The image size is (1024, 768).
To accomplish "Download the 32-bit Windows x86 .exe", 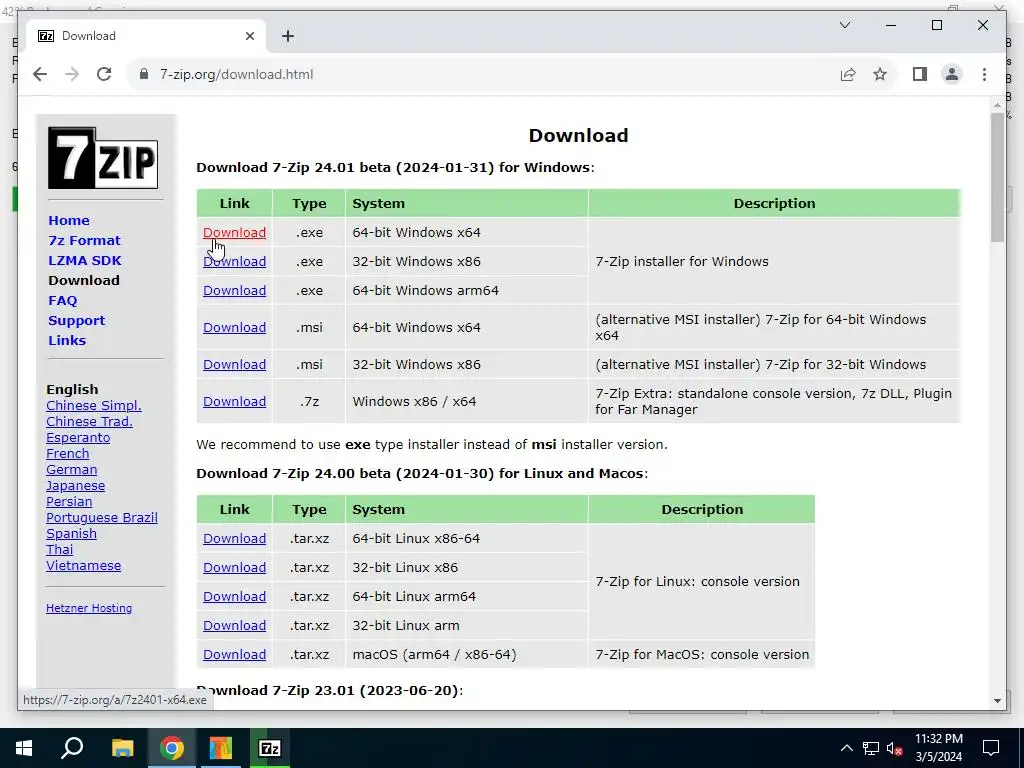I will 234,261.
